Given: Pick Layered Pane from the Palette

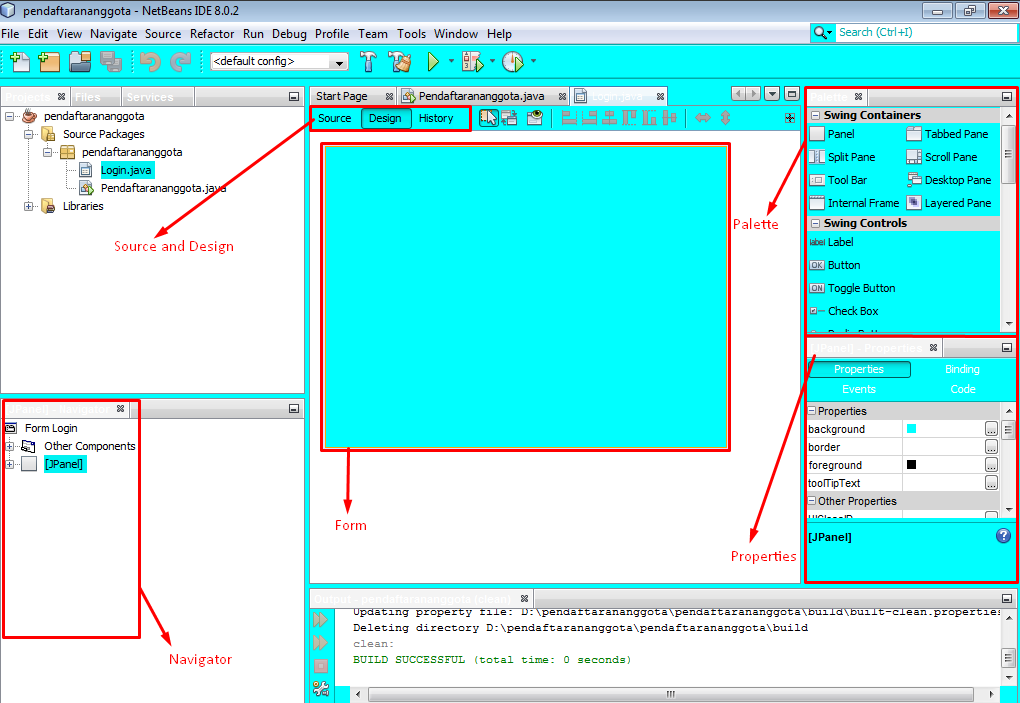Looking at the screenshot, I should click(949, 203).
